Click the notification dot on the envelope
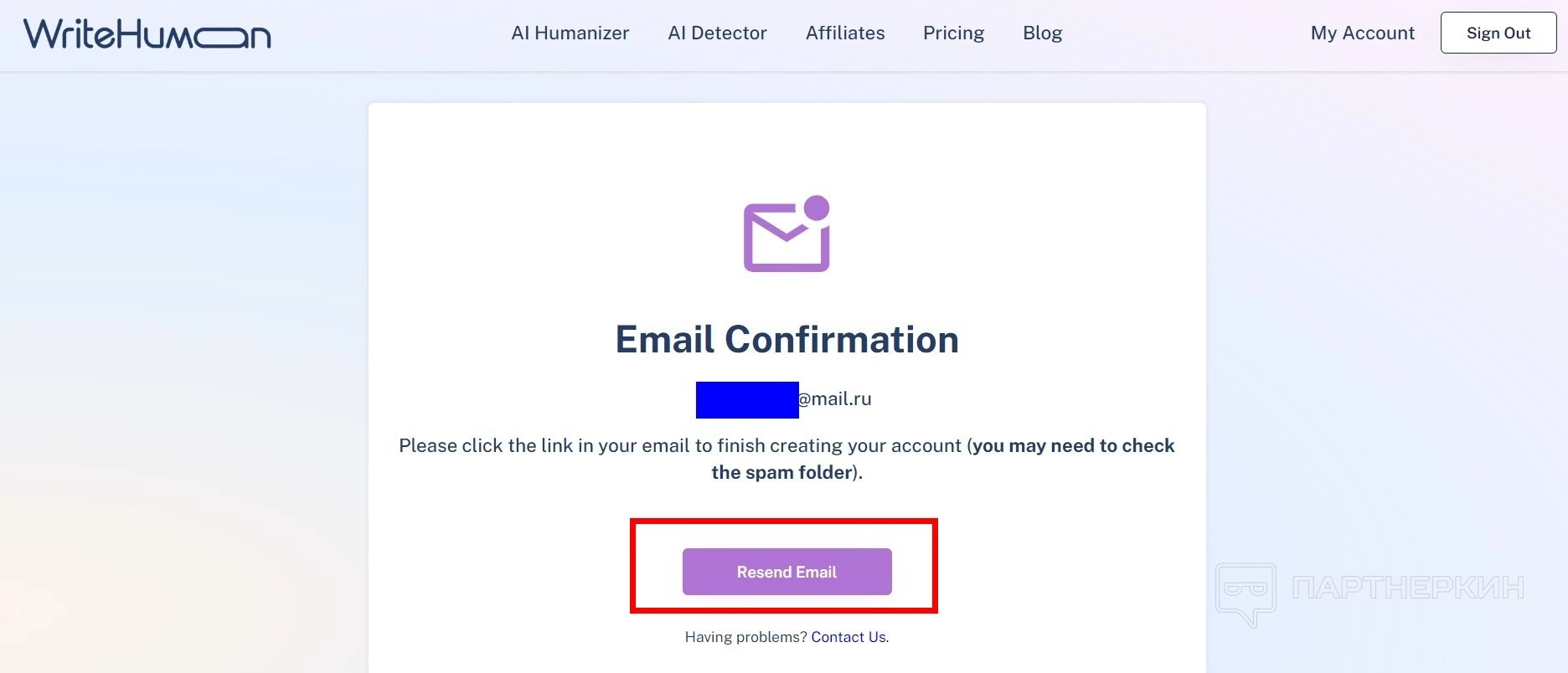The width and height of the screenshot is (1568, 673). [x=816, y=208]
